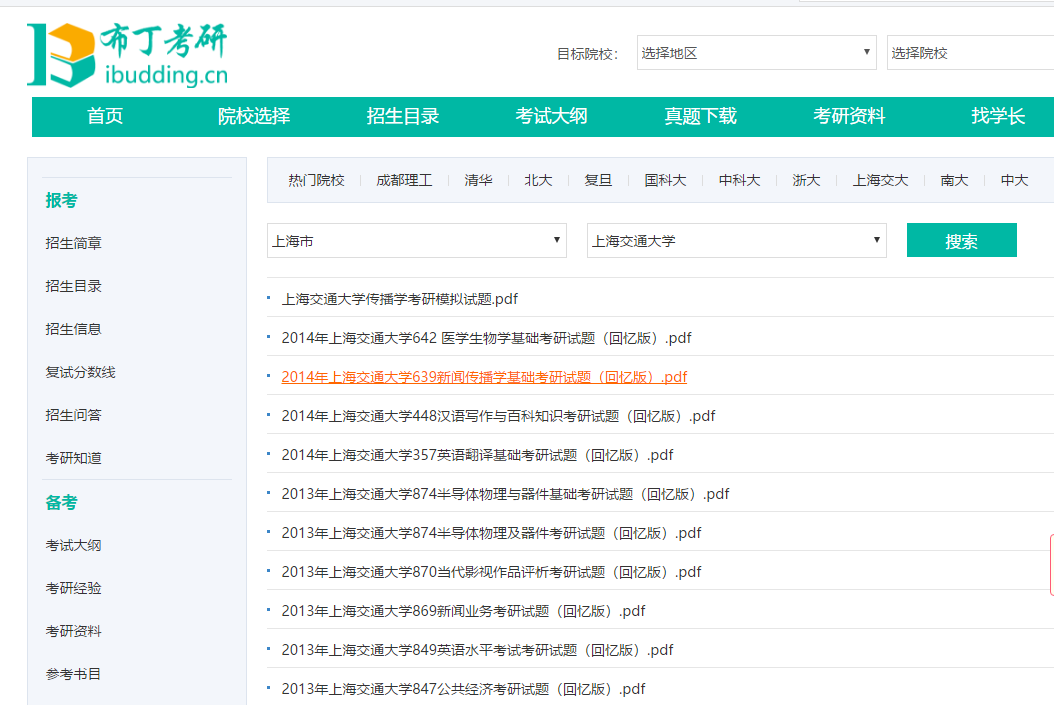Screen dimensions: 1054x705
Task: Select 中大 in the hot schools strip
Action: point(1014,180)
